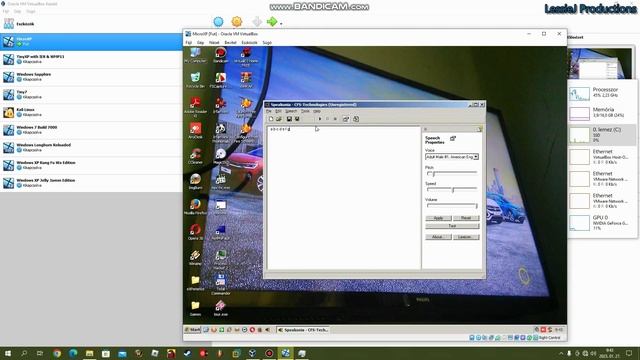This screenshot has height=360, width=640.
Task: Open the Gép menu in the VM window
Action: tap(200, 42)
